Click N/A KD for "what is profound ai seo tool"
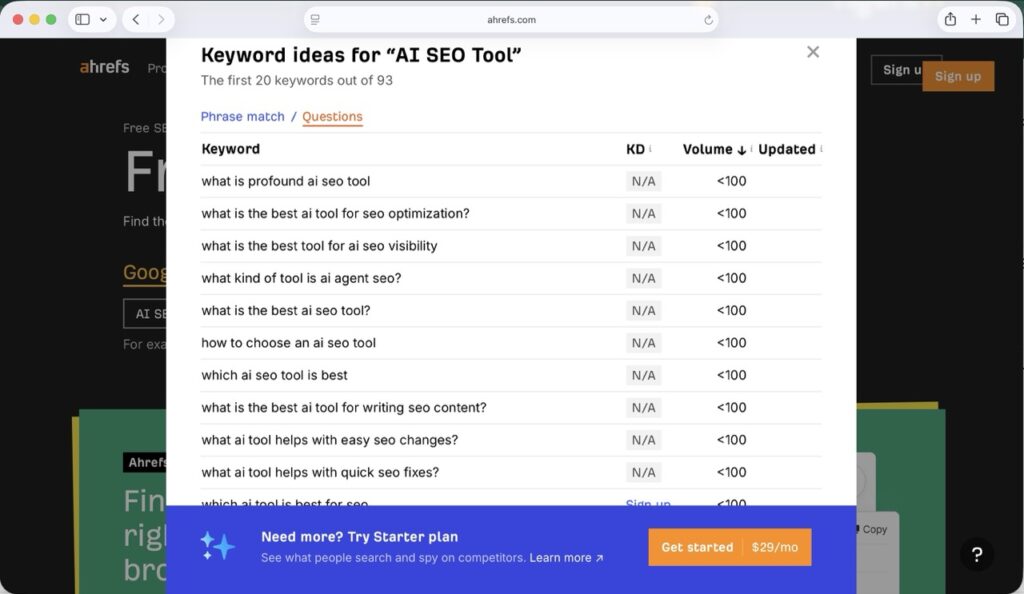The height and width of the screenshot is (594, 1024). click(643, 181)
